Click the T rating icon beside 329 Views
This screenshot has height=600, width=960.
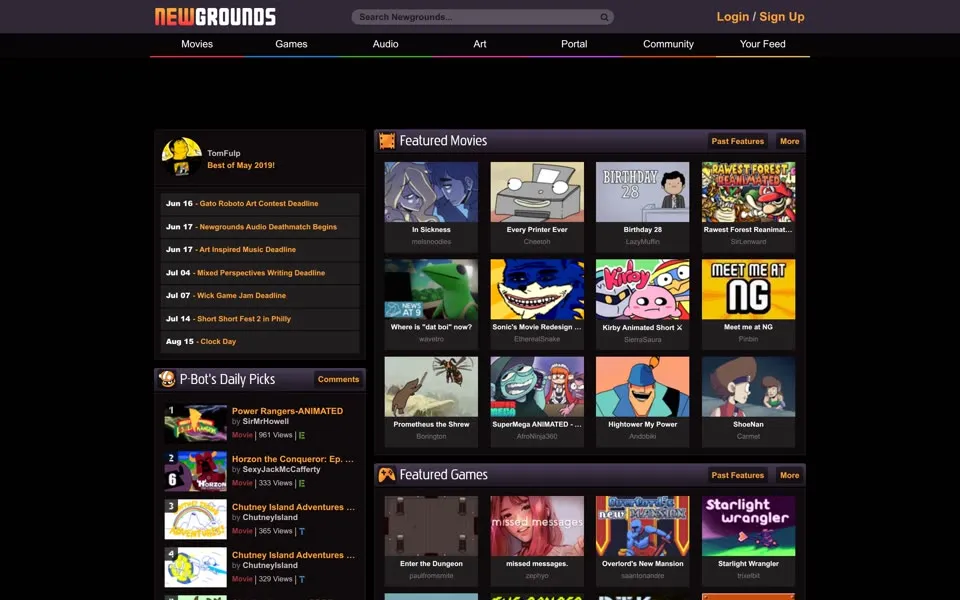pos(302,579)
